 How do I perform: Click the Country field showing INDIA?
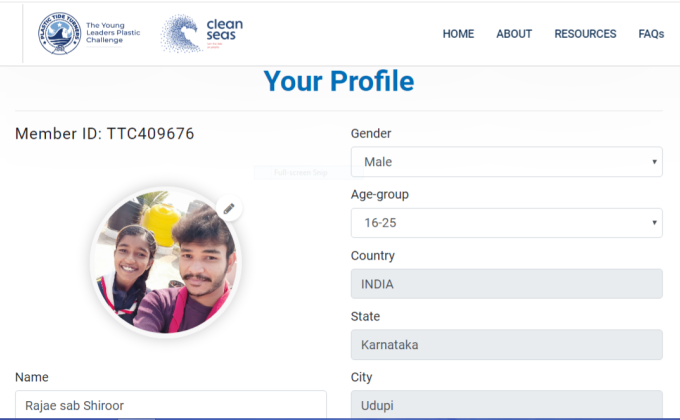pos(507,284)
